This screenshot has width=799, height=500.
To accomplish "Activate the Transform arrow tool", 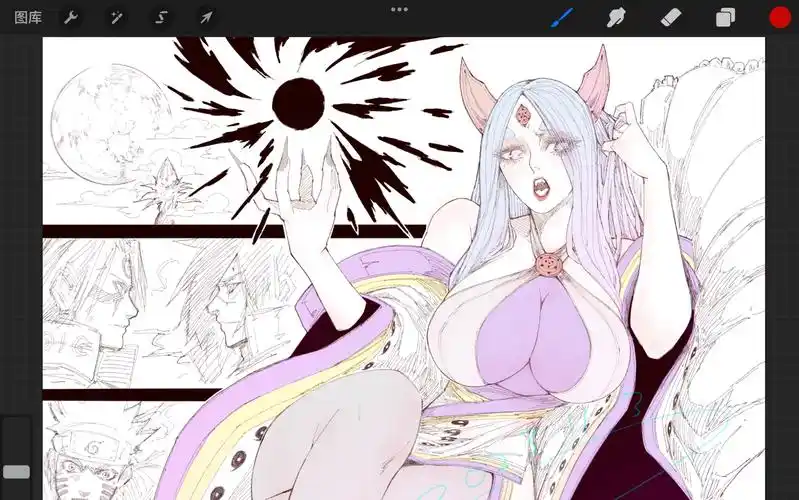I will (x=206, y=18).
